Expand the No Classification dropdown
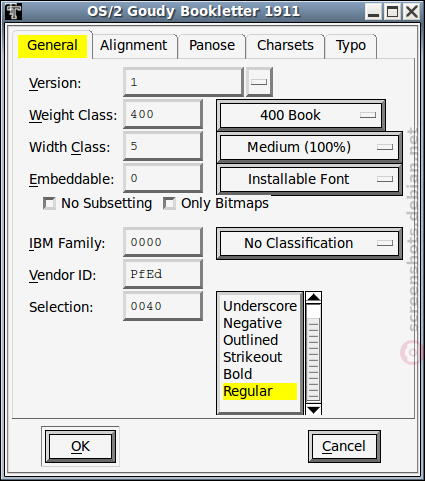425x481 pixels. point(309,243)
